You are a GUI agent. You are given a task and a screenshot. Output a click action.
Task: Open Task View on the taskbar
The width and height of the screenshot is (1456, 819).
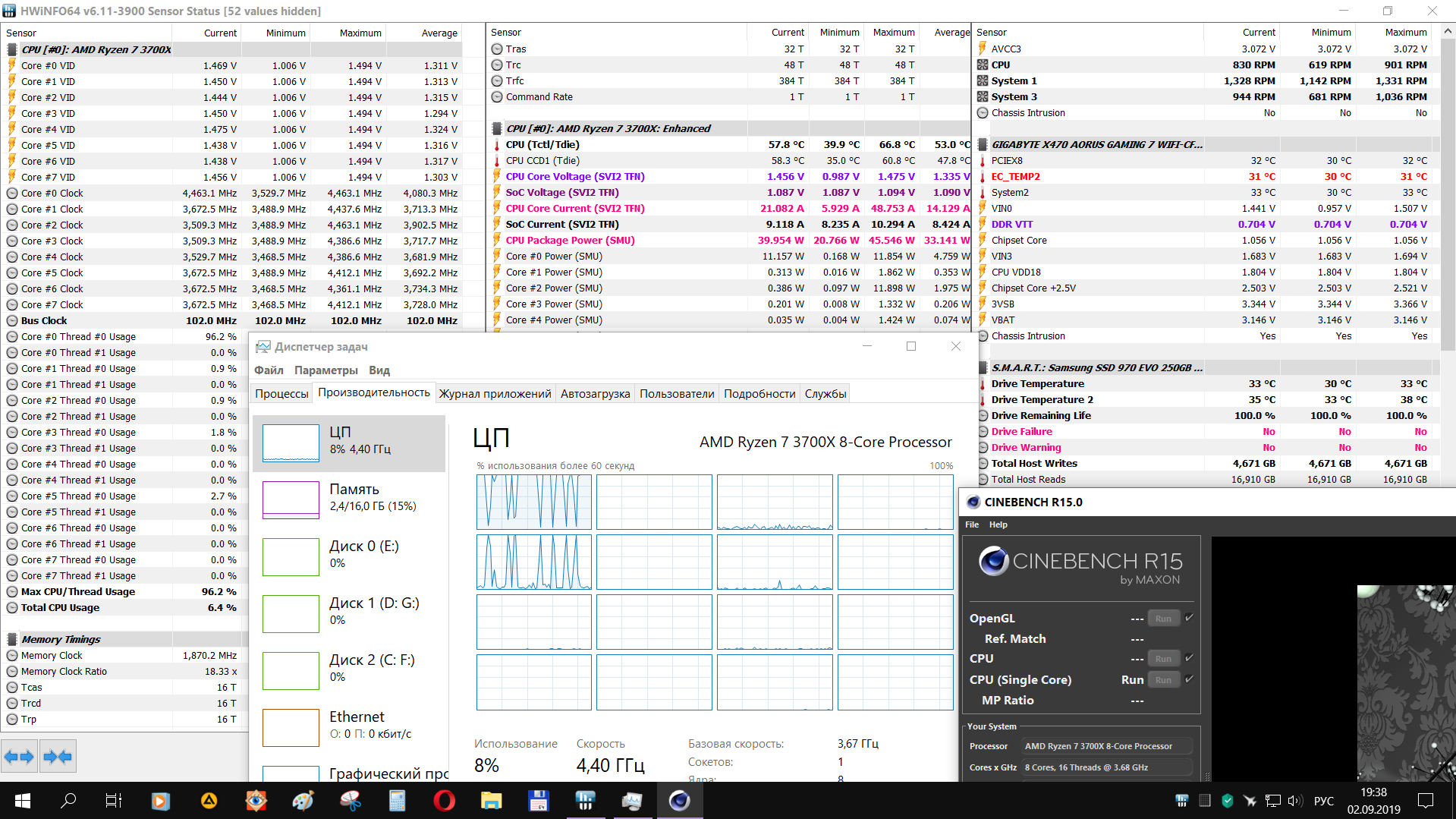coord(114,801)
